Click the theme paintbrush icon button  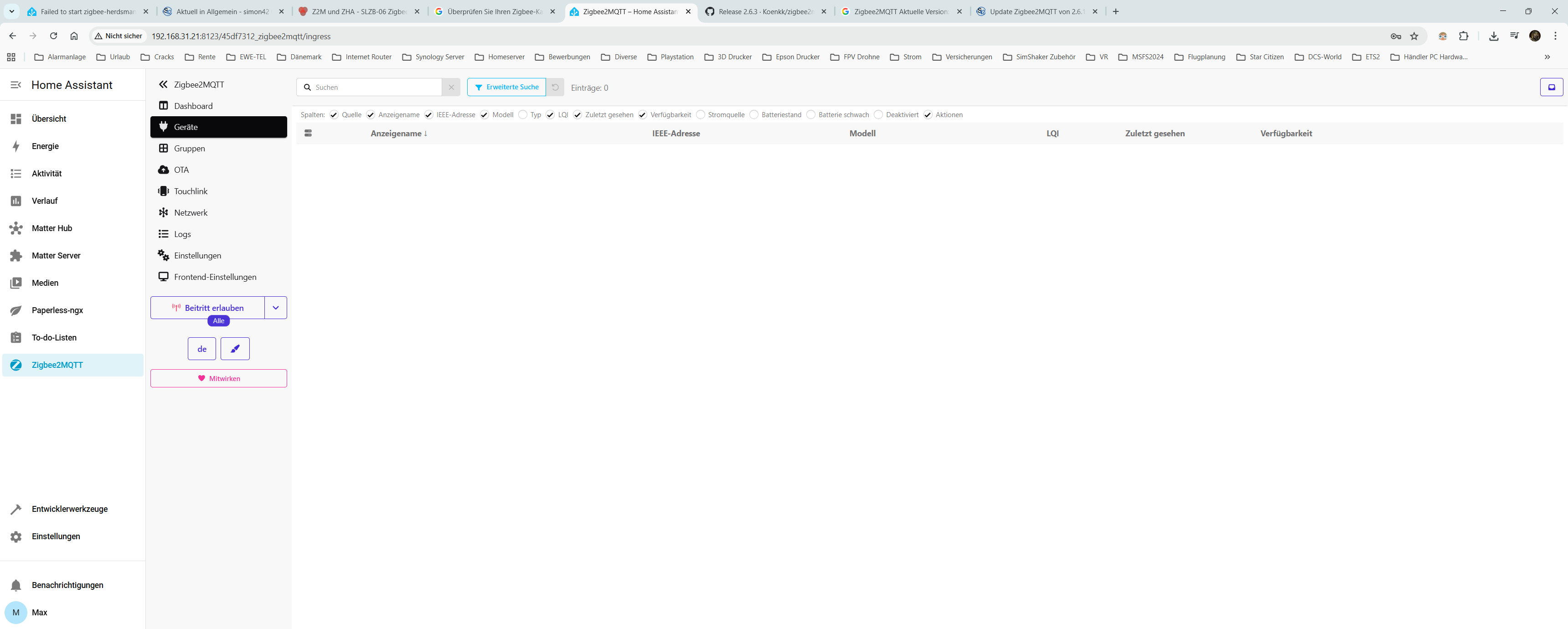[x=235, y=349]
